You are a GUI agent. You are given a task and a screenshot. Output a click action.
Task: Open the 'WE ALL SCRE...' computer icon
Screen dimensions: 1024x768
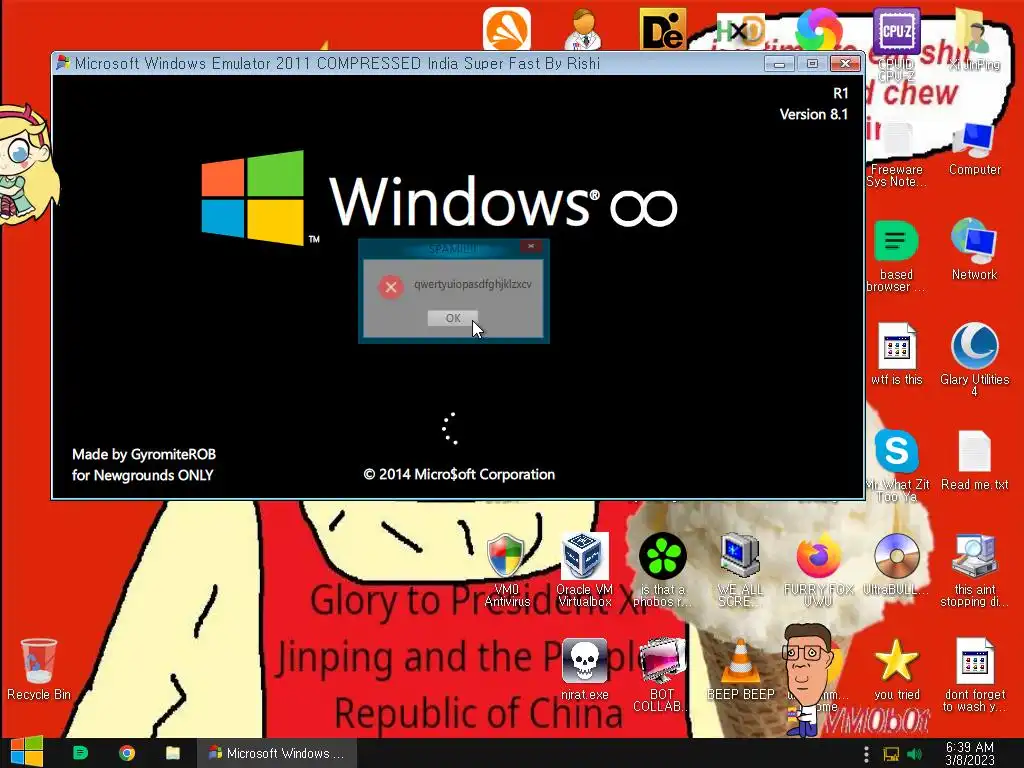(x=740, y=569)
